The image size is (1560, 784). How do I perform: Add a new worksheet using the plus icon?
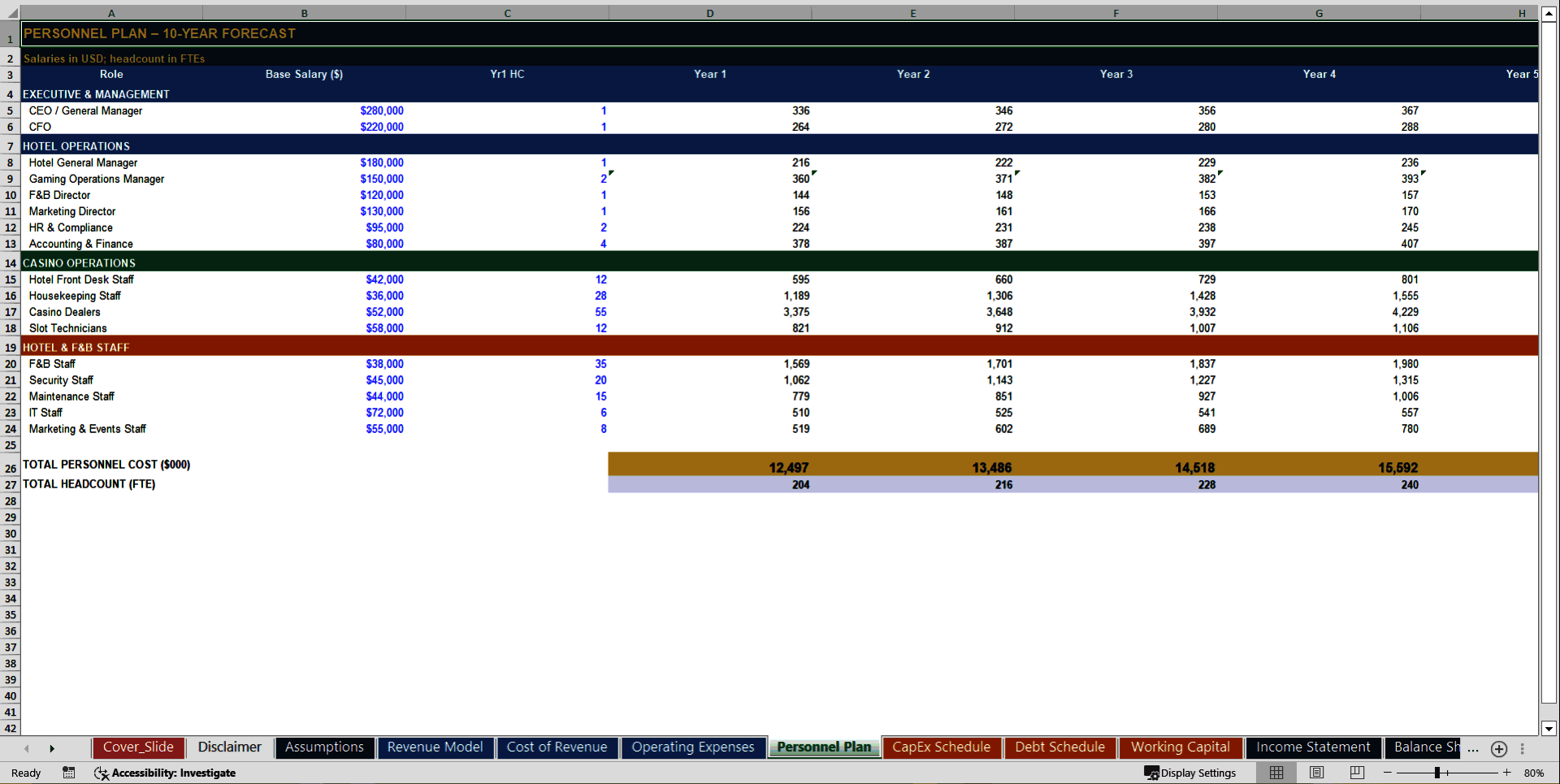[x=1499, y=749]
